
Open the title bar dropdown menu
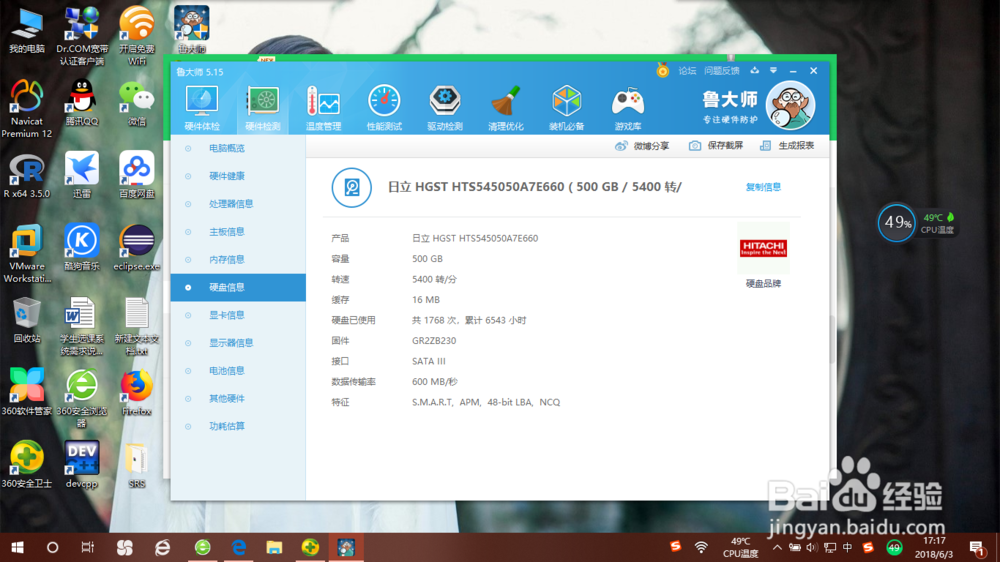[773, 71]
